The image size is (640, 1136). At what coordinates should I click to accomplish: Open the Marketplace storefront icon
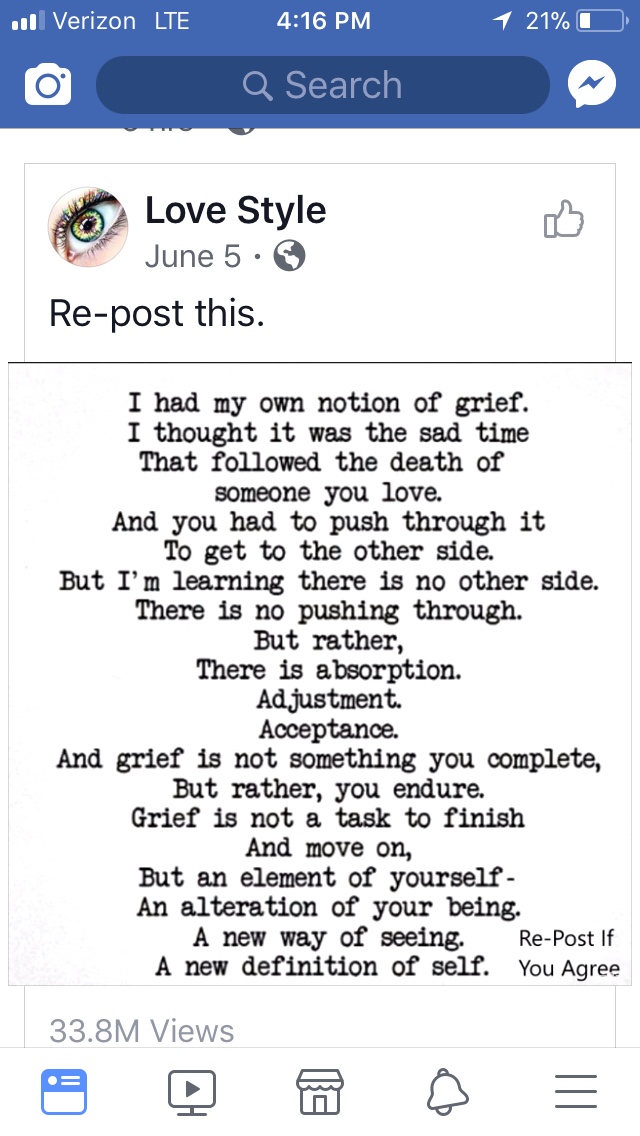pyautogui.click(x=320, y=1091)
